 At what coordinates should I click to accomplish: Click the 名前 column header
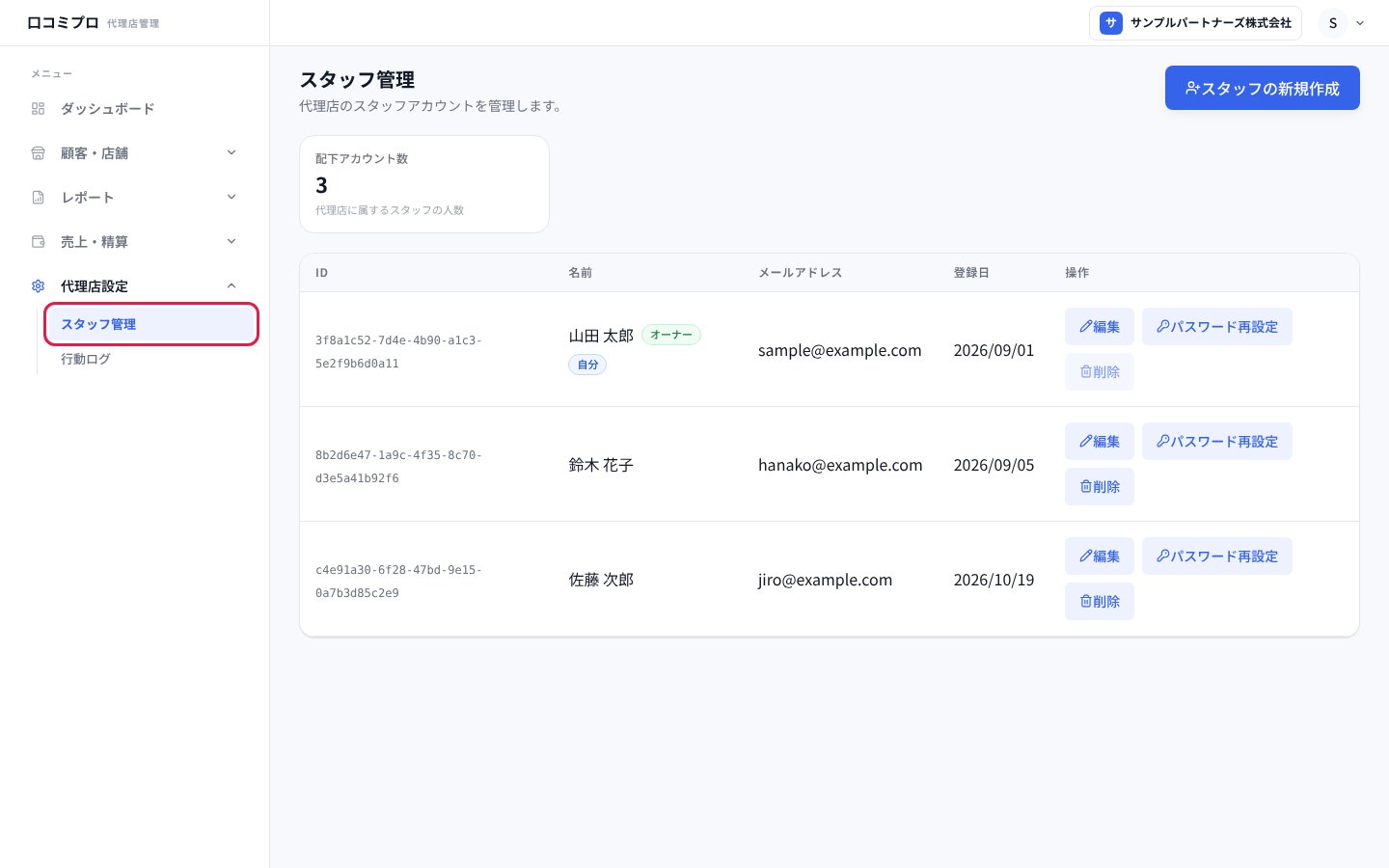tap(580, 273)
